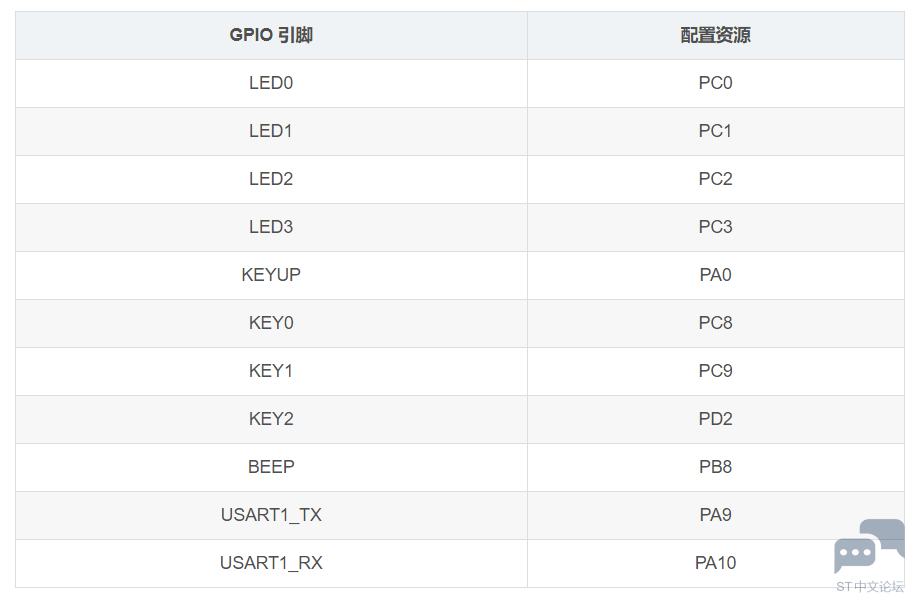Select the BEEP pin cell
Screen dimensions: 913x602
271,468
